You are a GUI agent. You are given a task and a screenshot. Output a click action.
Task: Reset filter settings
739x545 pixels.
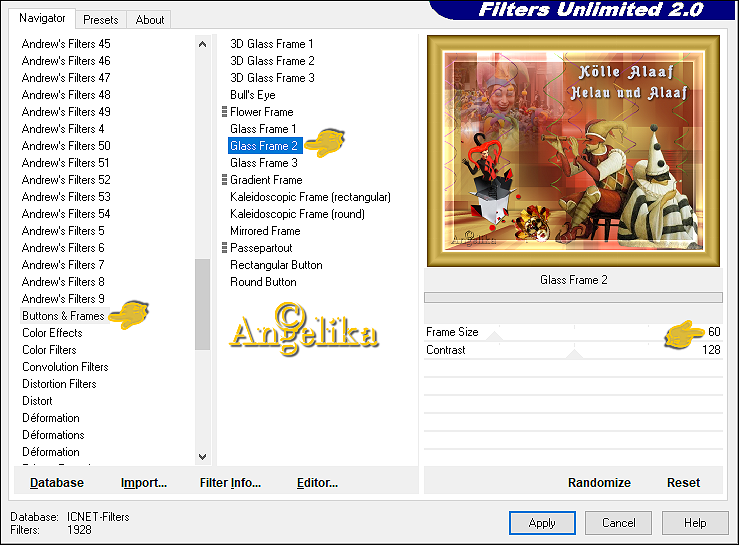[683, 482]
